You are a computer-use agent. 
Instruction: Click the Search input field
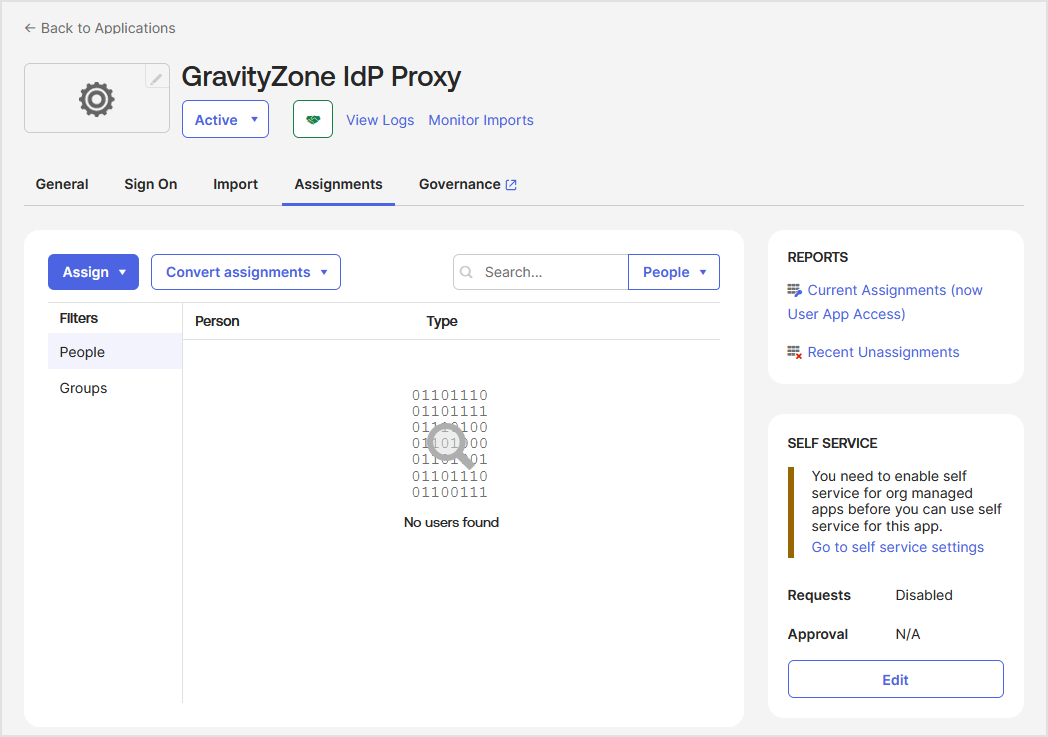pyautogui.click(x=541, y=272)
